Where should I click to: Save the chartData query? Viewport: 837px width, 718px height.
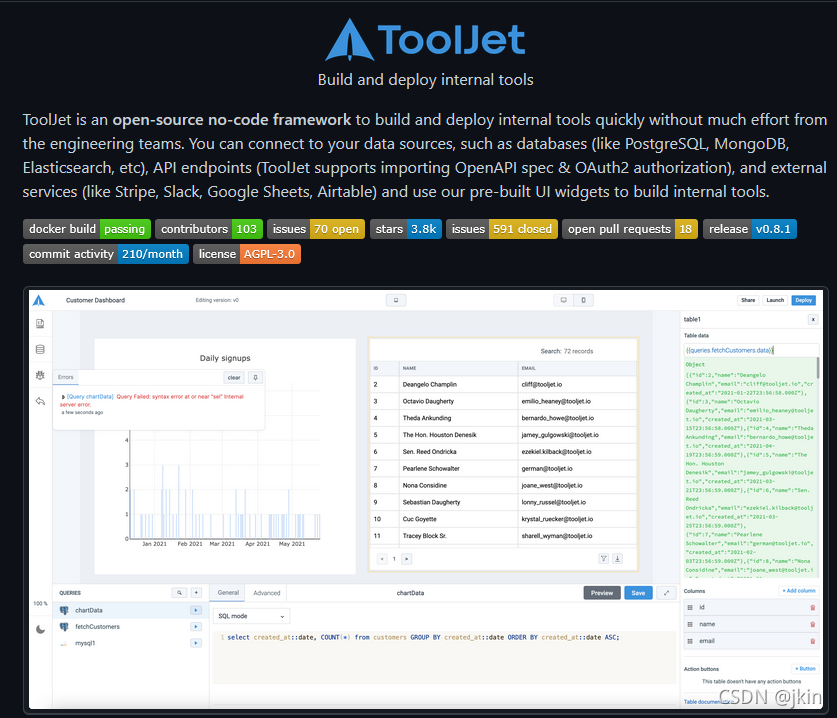coord(638,593)
